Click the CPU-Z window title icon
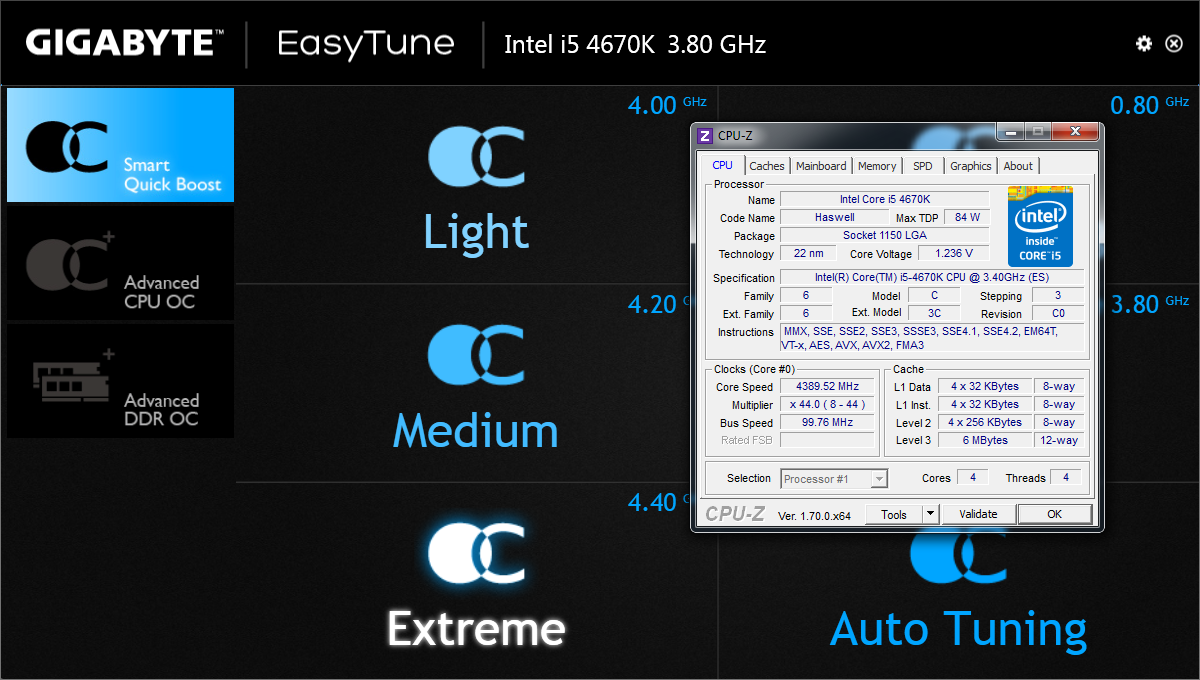 coord(705,135)
